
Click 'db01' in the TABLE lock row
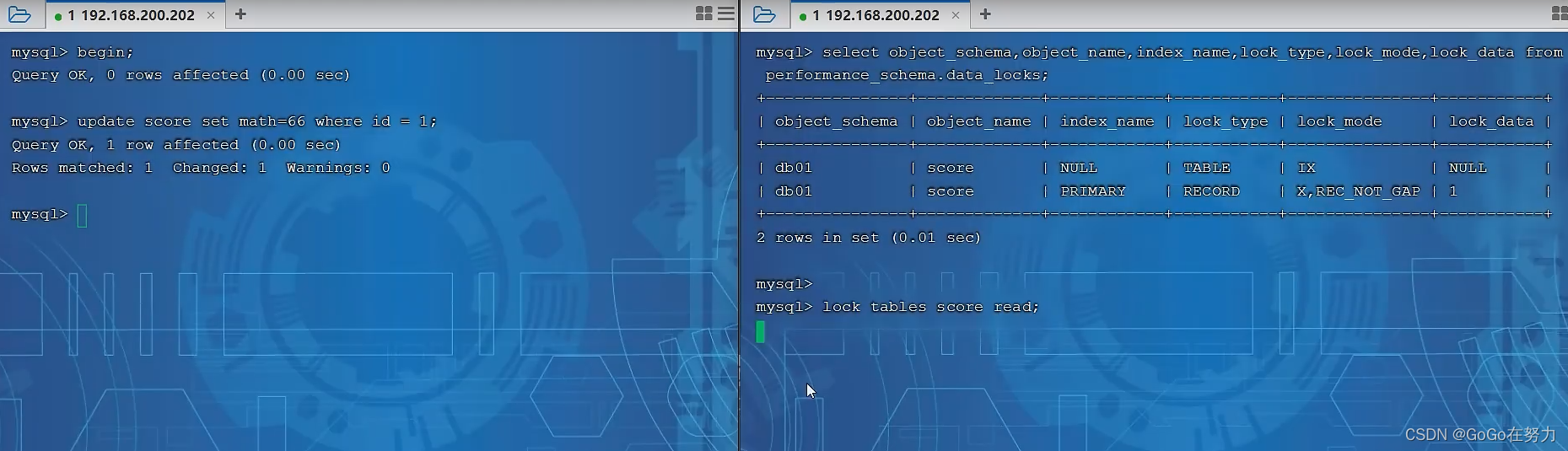point(793,168)
